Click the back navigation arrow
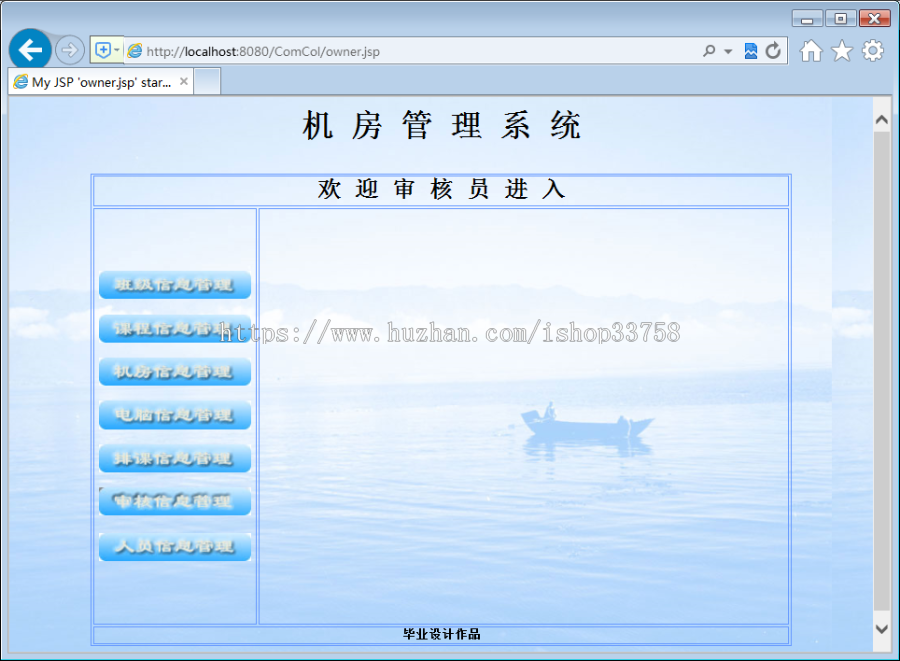 coord(31,49)
